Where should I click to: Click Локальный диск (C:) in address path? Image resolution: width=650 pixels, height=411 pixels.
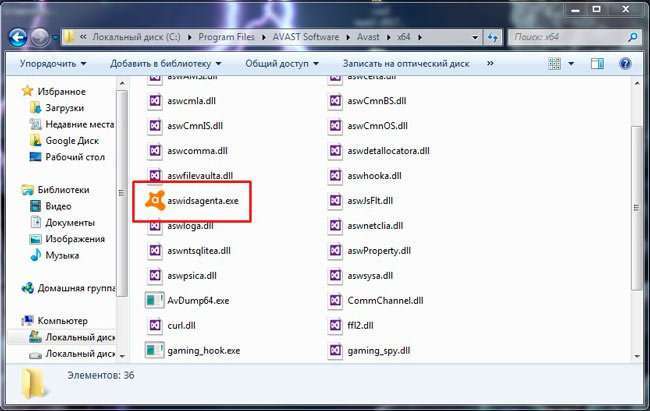click(136, 37)
